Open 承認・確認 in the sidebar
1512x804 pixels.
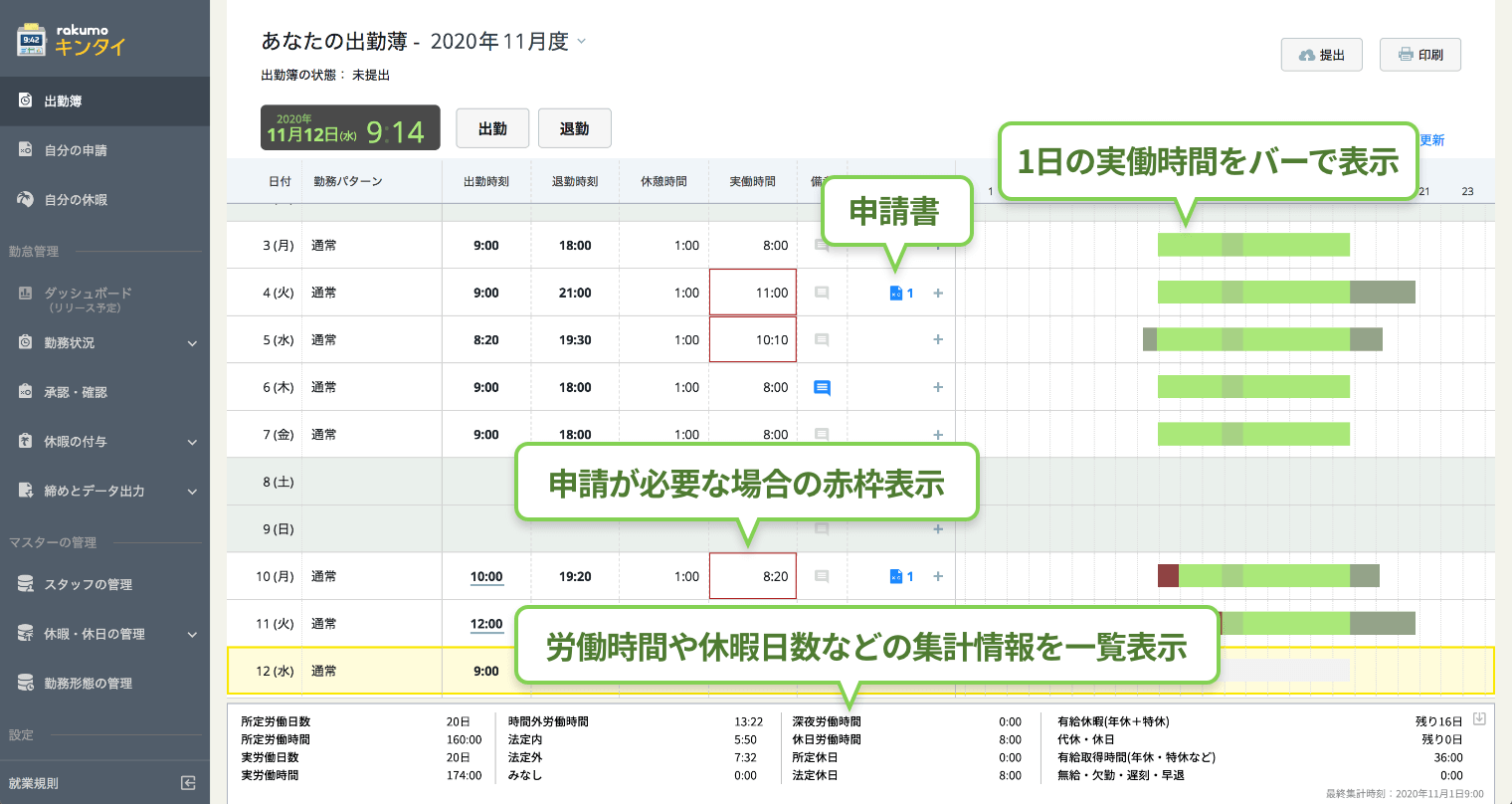pyautogui.click(x=104, y=393)
